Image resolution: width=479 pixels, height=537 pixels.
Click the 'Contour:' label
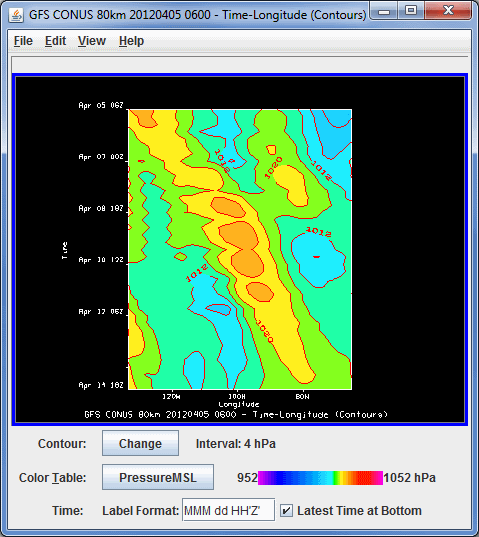point(62,444)
